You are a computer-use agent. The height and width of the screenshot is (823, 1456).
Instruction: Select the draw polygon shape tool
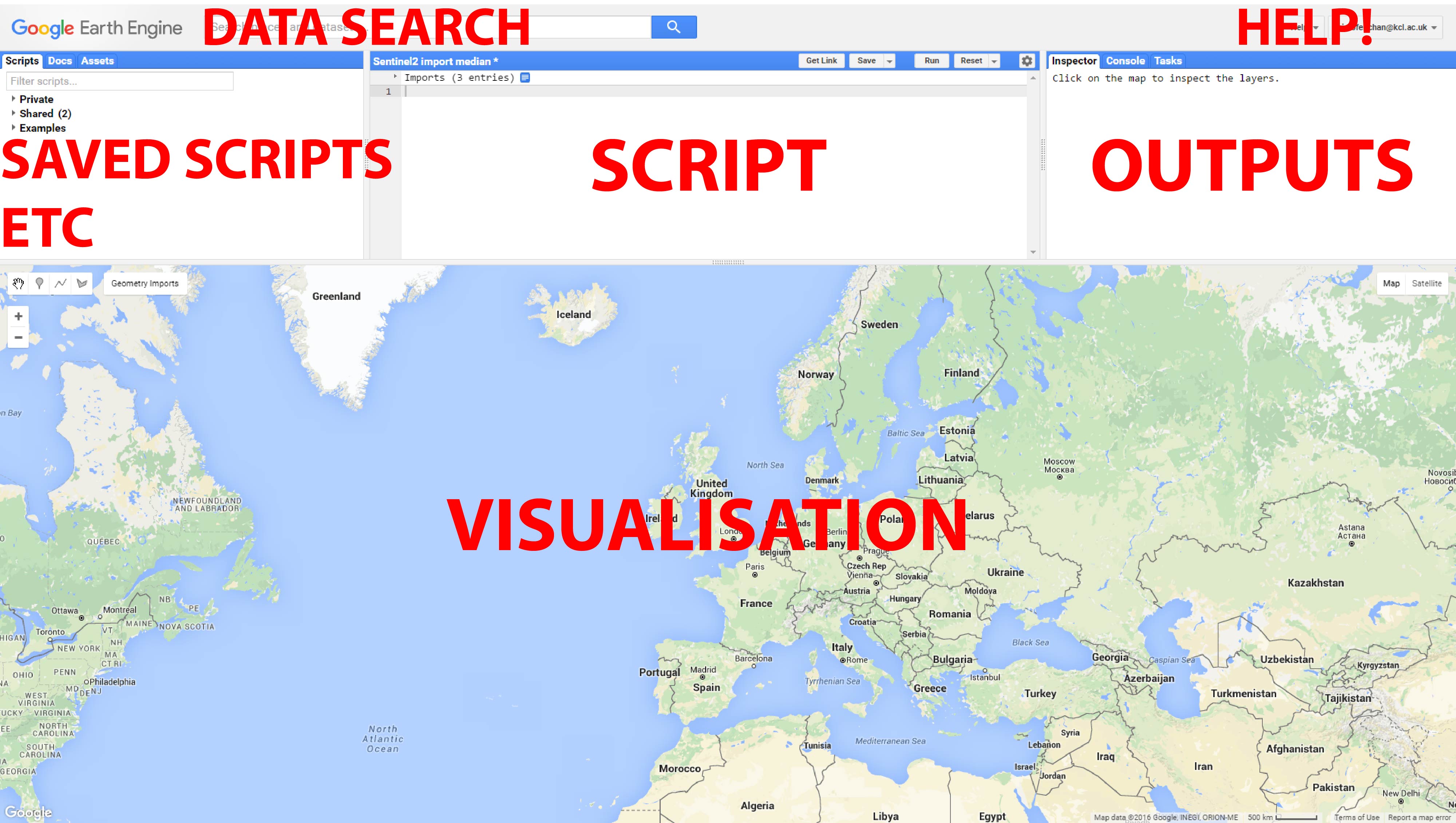coord(82,283)
